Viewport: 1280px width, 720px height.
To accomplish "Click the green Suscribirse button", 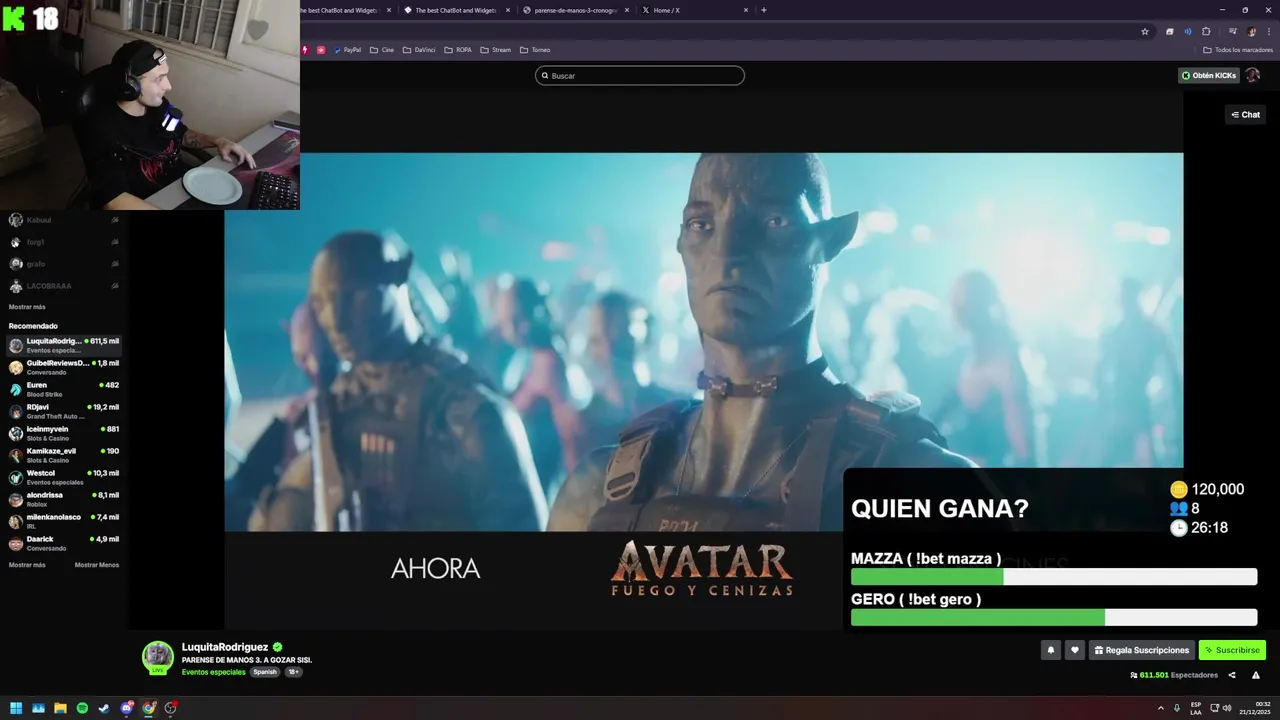I will coord(1232,650).
